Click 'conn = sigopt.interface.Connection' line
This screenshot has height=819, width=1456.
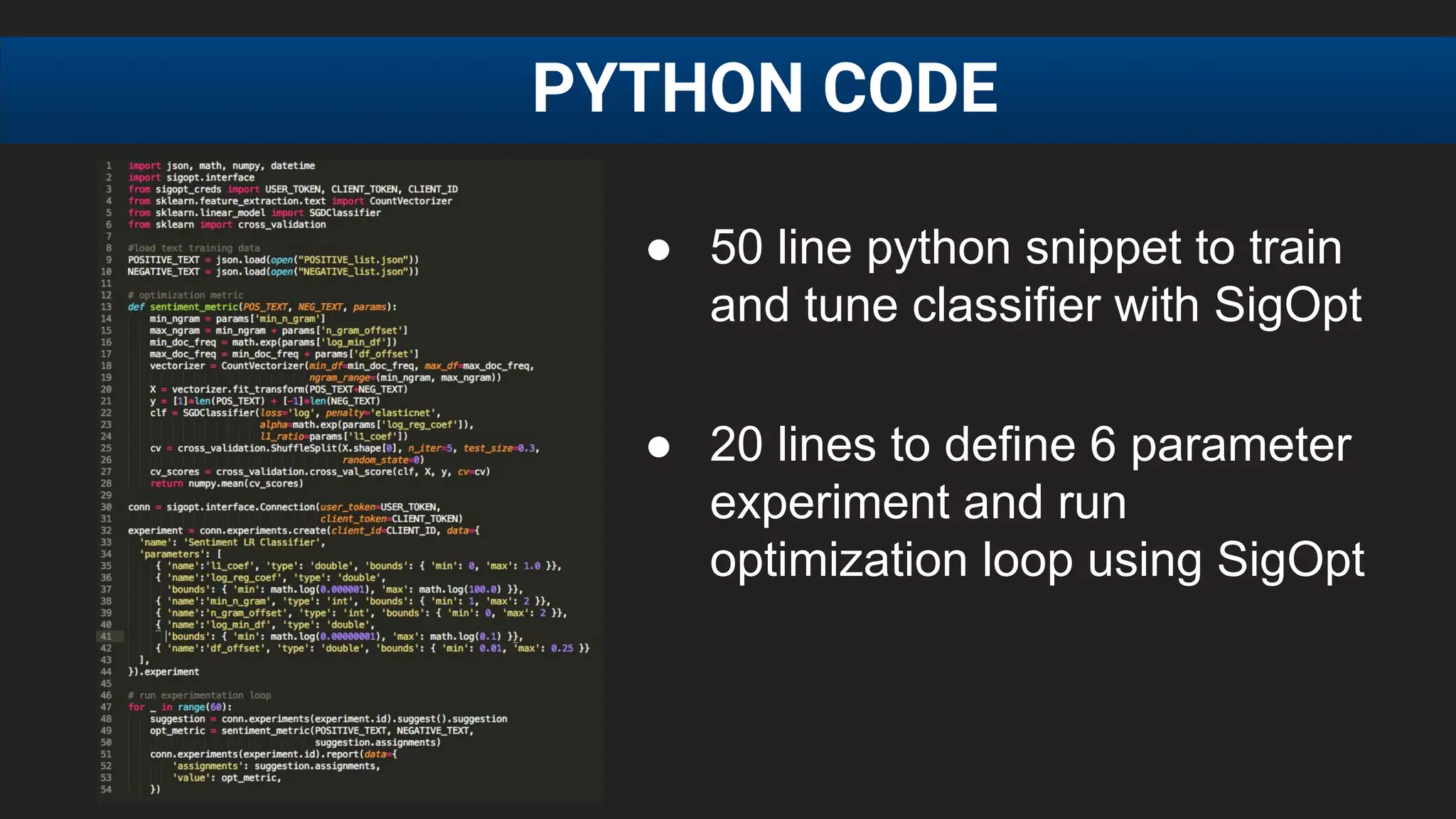click(284, 507)
